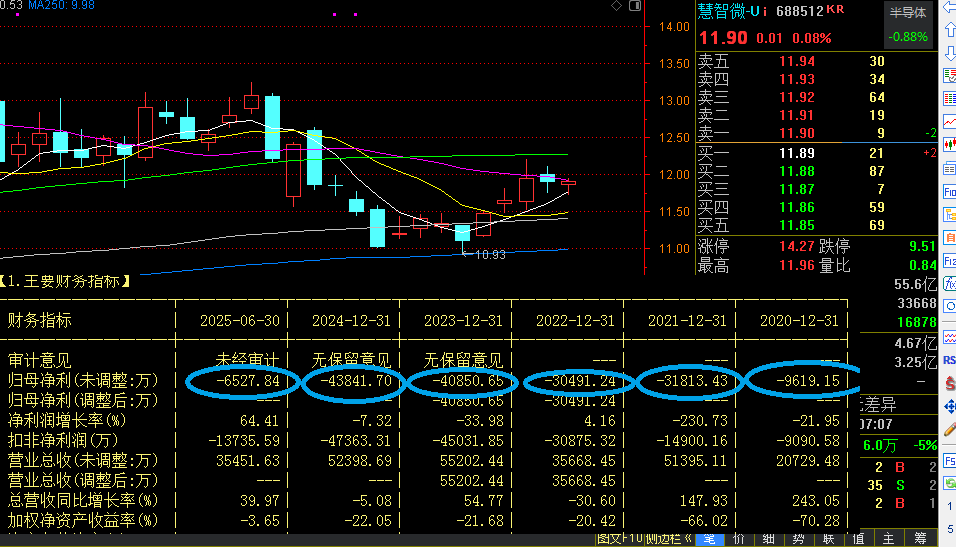Screen dimensions: 956x548
Task: Click the 2024-12-31 column header
Action: [x=351, y=321]
